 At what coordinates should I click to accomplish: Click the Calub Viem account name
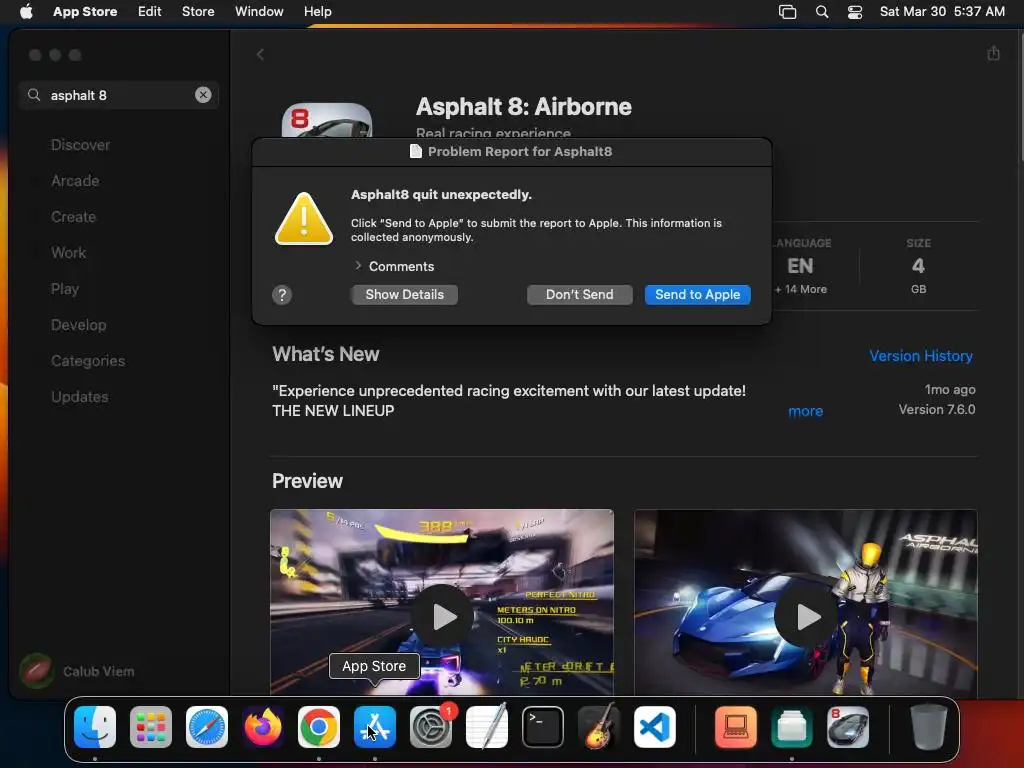coord(99,671)
